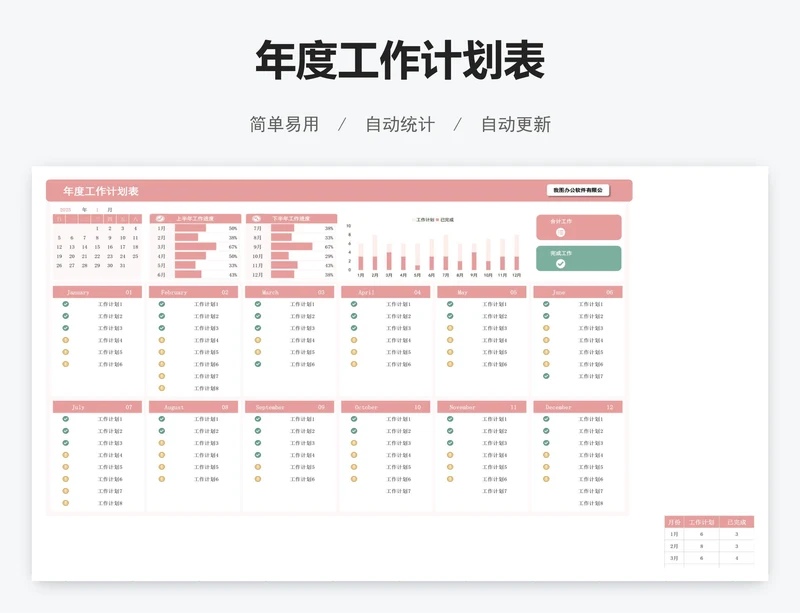Click February 工作计划3 green check icon

click(162, 328)
